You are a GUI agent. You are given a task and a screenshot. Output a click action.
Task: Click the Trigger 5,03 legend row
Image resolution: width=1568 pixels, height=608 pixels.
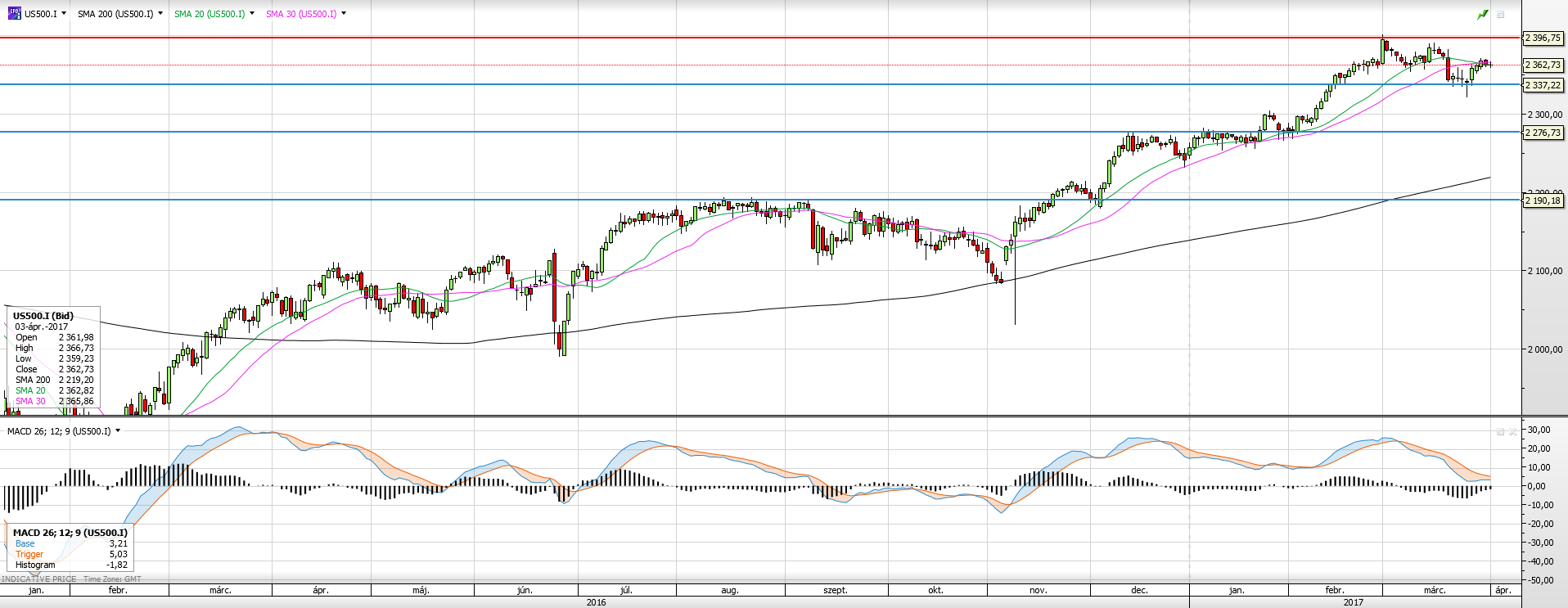[x=71, y=554]
